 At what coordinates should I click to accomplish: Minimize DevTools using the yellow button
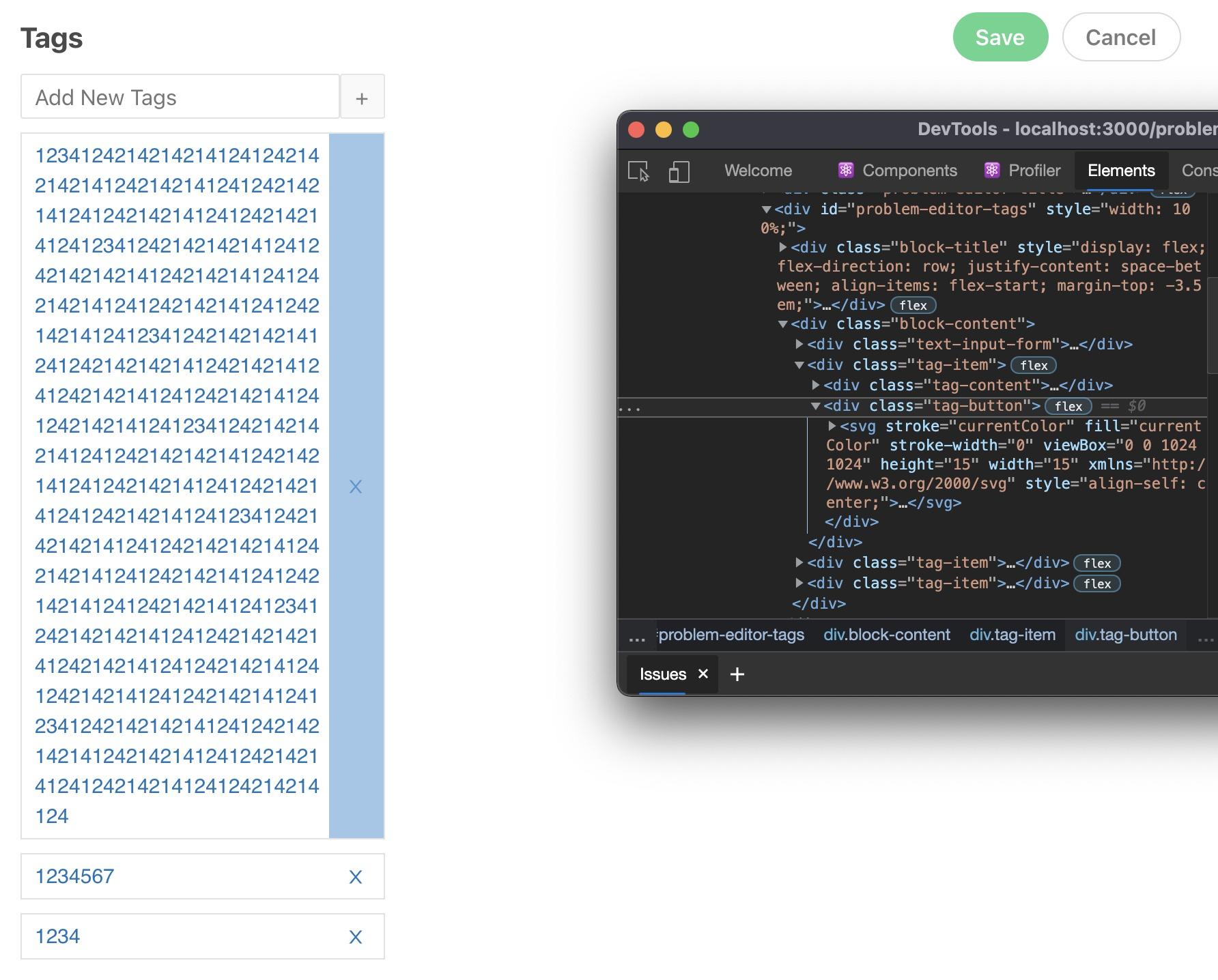664,130
